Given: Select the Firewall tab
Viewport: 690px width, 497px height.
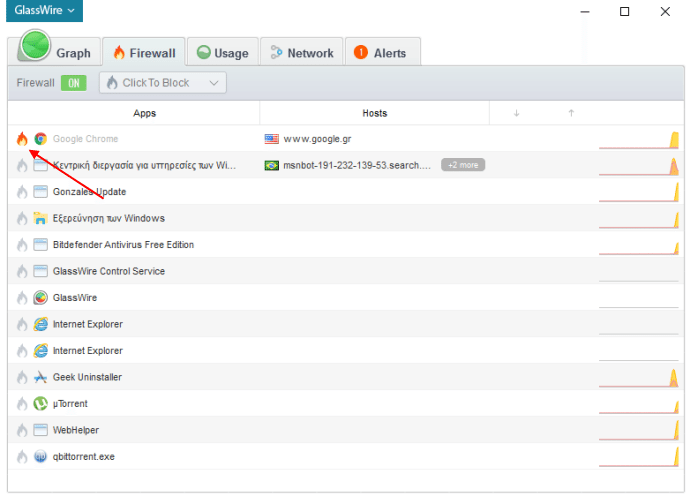Looking at the screenshot, I should click(x=144, y=52).
